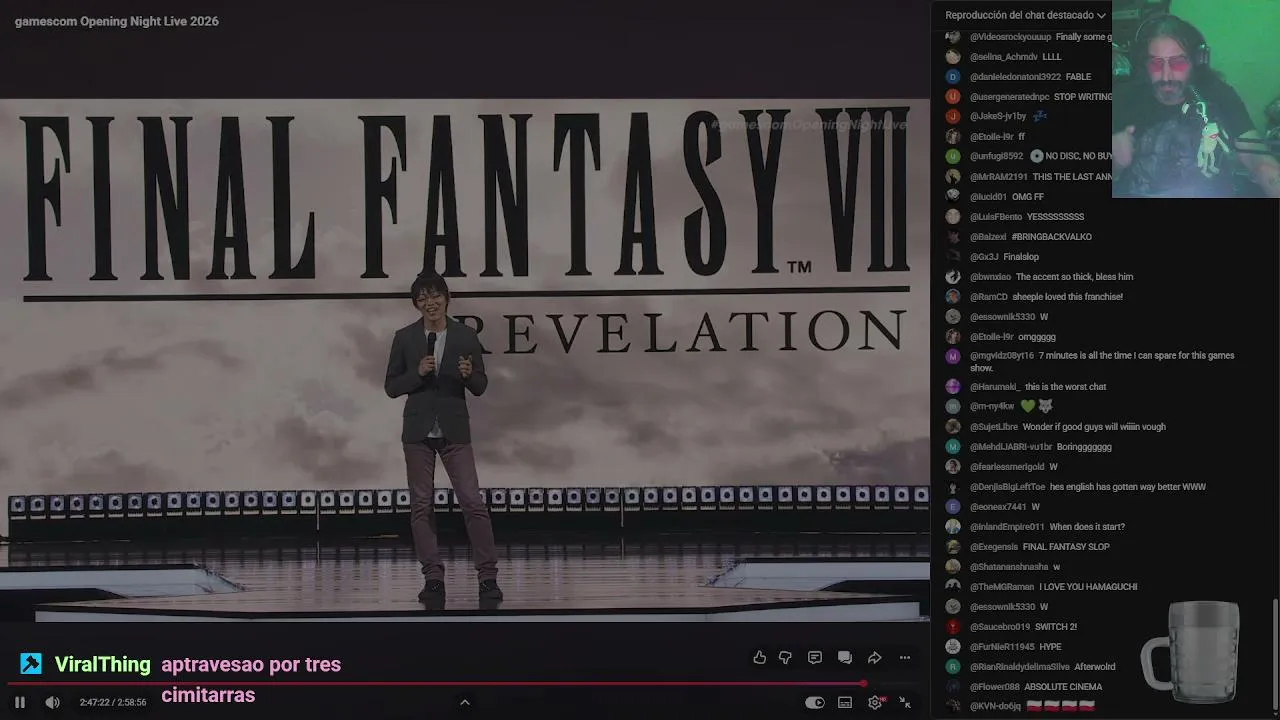This screenshot has width=1280, height=720.
Task: Click the username @m-ny4kw in chat
Action: (992, 407)
